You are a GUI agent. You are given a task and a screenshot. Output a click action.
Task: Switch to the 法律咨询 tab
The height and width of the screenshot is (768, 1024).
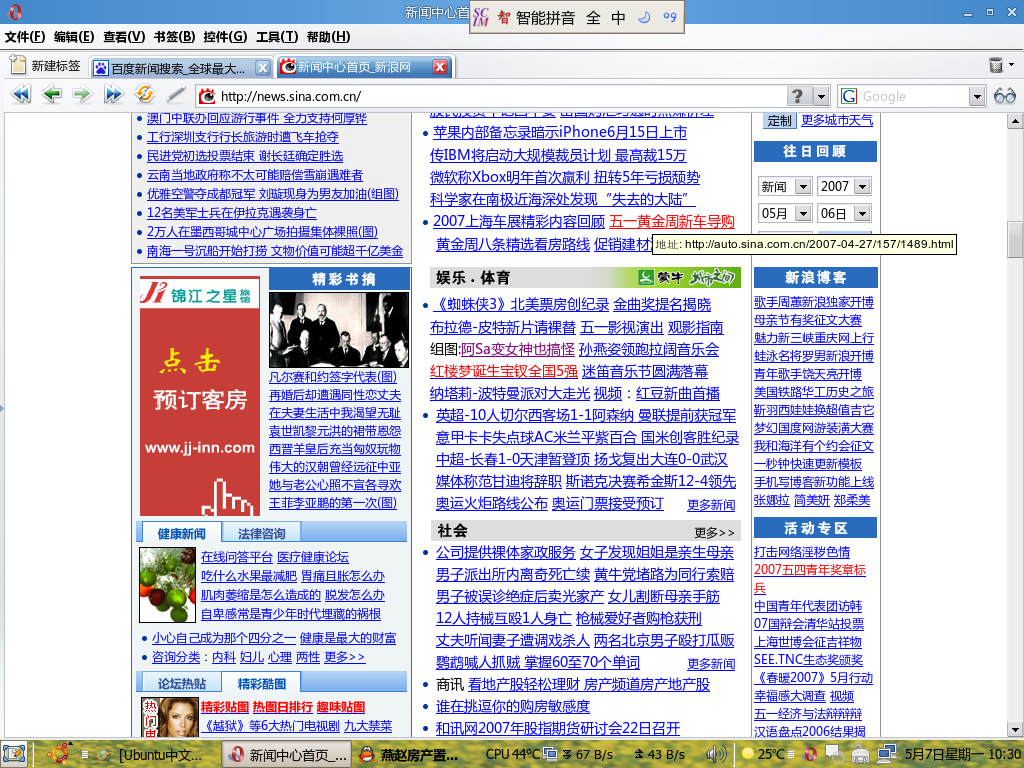click(261, 534)
